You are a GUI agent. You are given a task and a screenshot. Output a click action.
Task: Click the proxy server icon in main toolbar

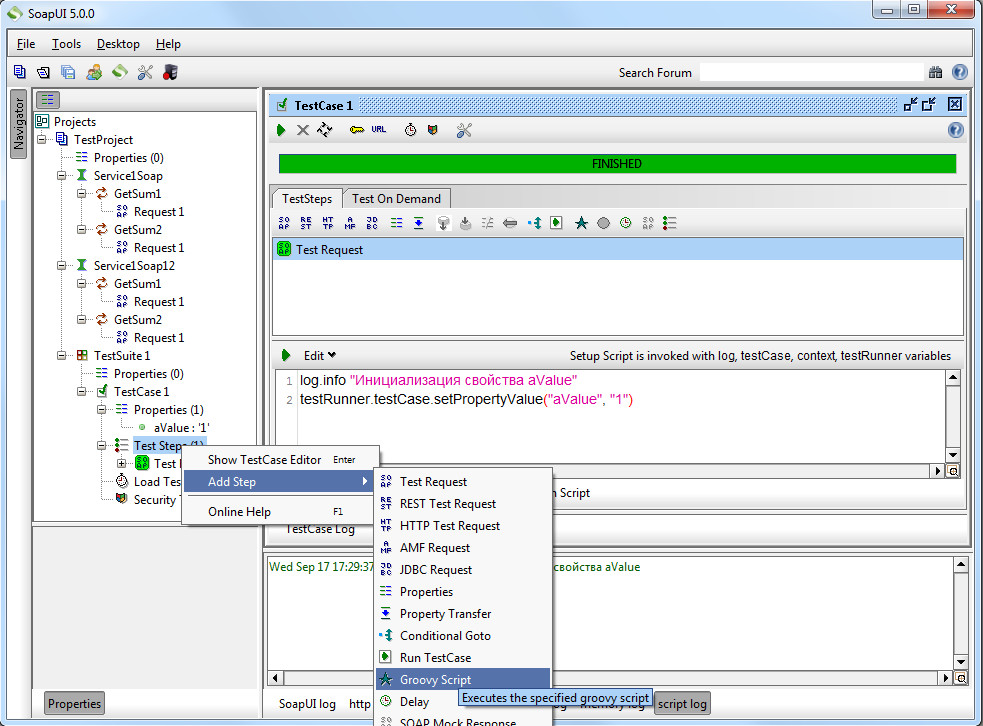(170, 72)
